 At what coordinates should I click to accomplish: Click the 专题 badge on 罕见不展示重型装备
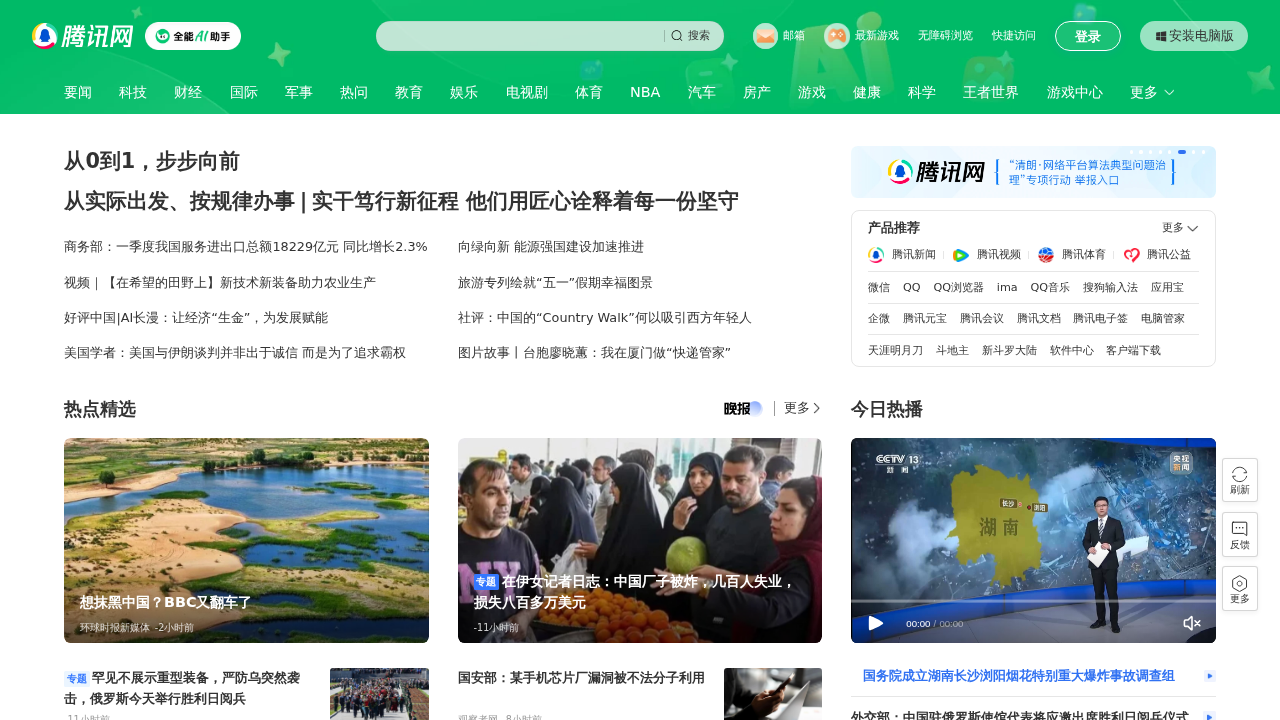click(x=76, y=678)
